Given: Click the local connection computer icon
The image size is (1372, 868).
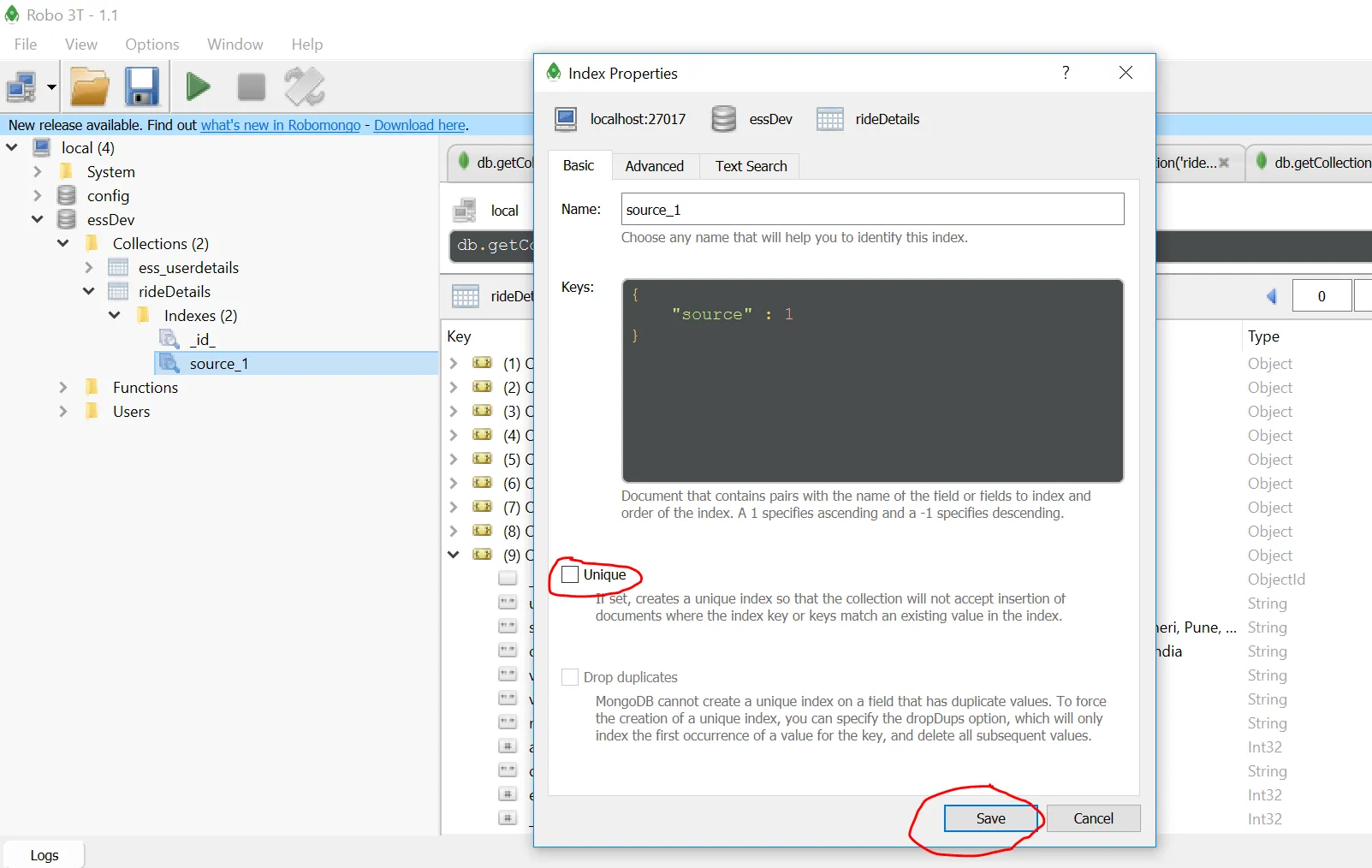Looking at the screenshot, I should 42,147.
